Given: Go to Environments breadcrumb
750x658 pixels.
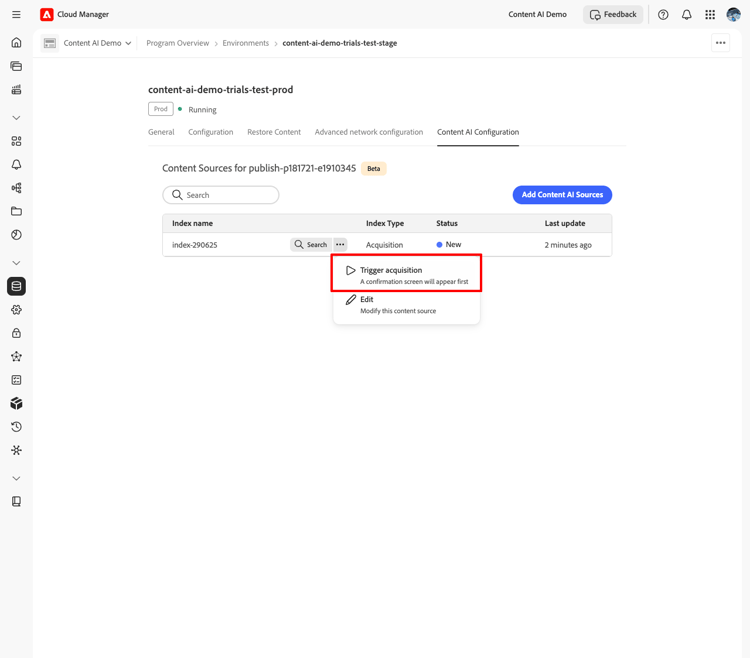Looking at the screenshot, I should [245, 43].
